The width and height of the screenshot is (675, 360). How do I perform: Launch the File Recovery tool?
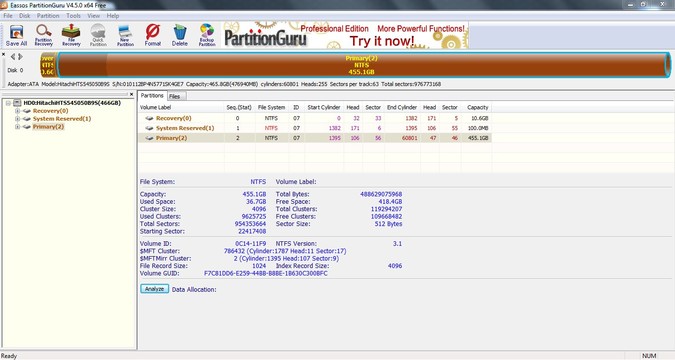click(71, 35)
